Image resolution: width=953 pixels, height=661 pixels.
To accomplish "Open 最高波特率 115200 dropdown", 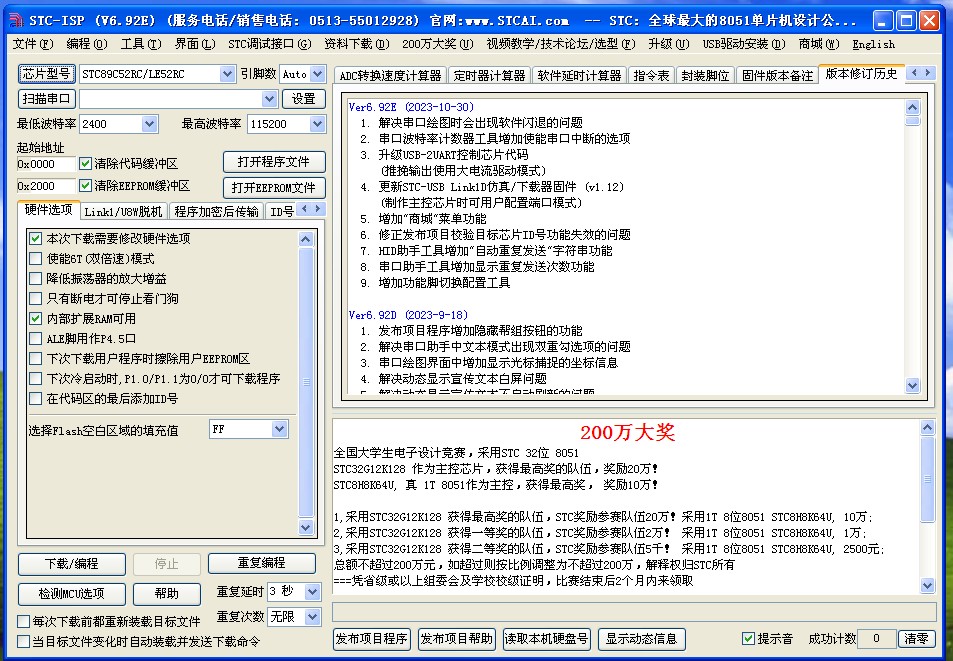I will (x=317, y=124).
